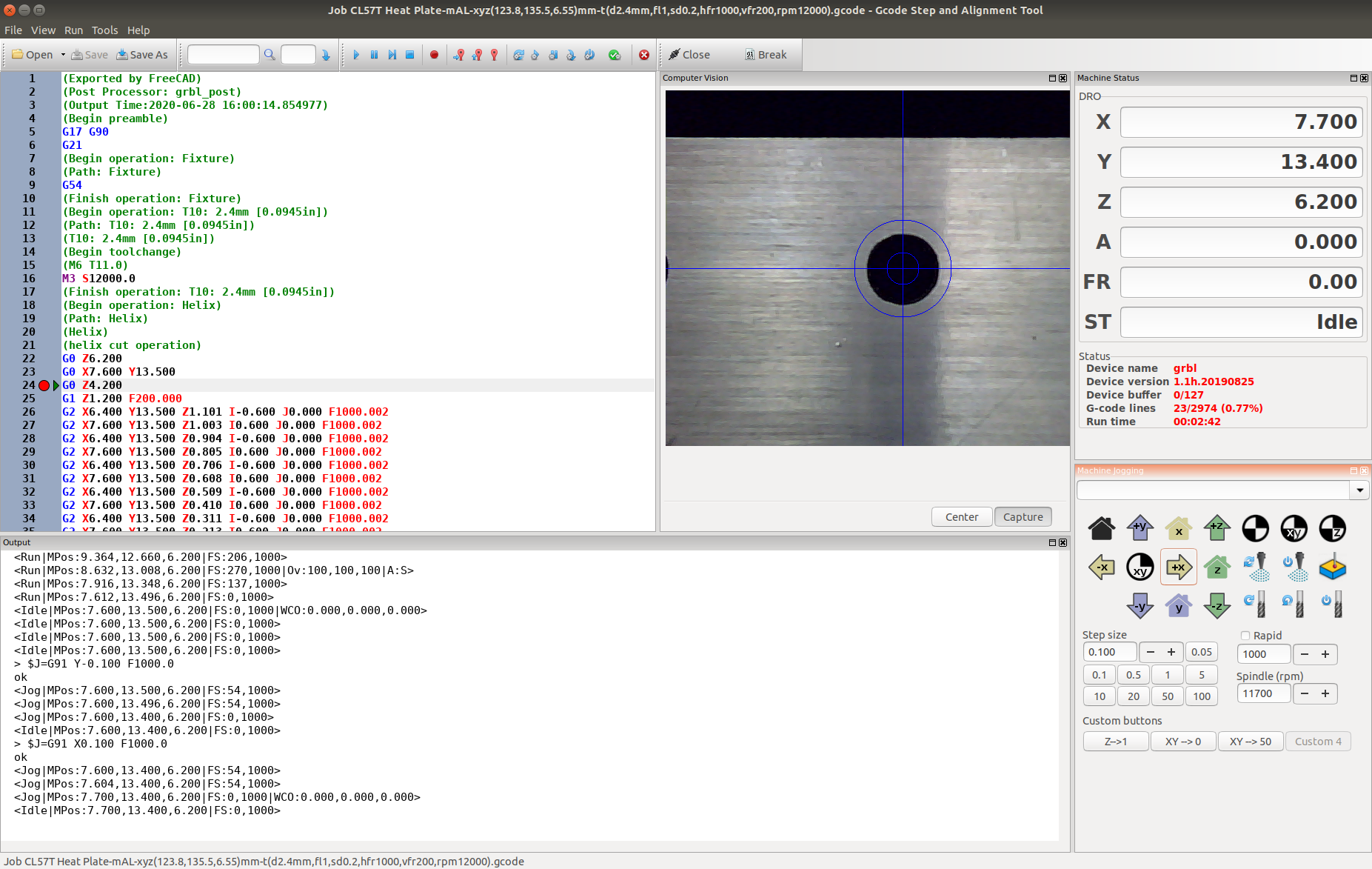Viewport: 1372px width, 869px height.
Task: Click custom button XY --> 50
Action: [x=1251, y=742]
